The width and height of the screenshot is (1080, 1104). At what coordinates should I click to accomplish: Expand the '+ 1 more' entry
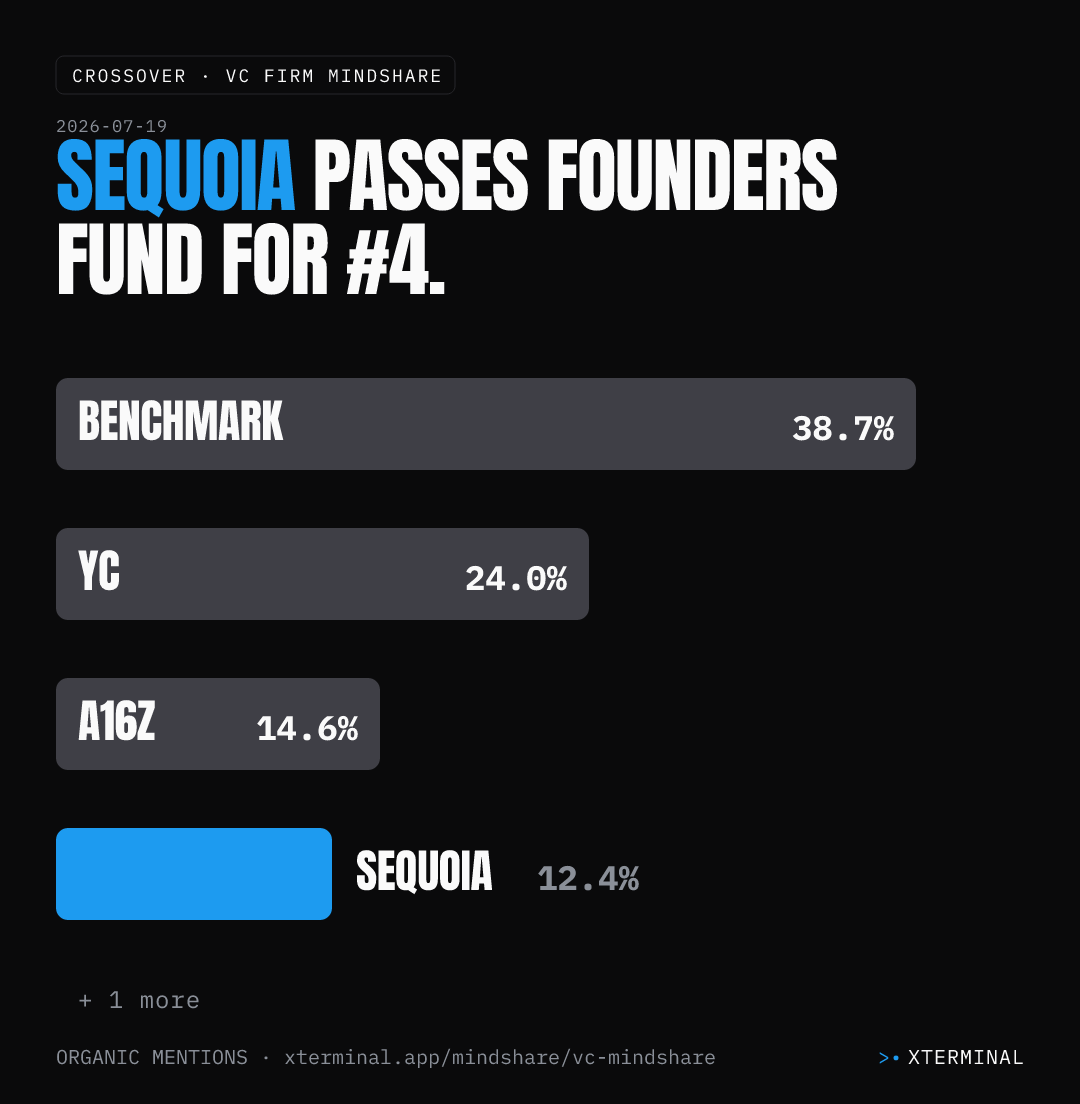[x=139, y=1000]
